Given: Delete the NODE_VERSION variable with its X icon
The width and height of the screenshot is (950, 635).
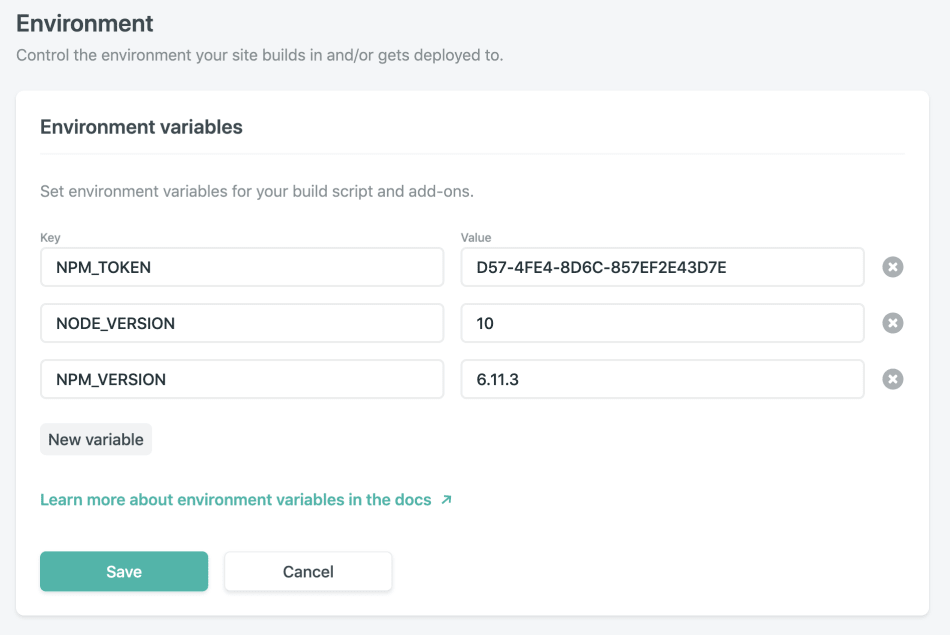Looking at the screenshot, I should point(892,323).
